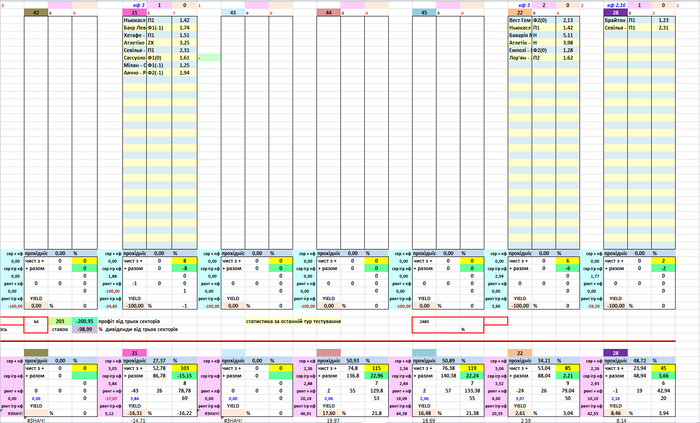The width and height of the screenshot is (700, 423).
Task: Click the yellow cell showing 45
Action: pos(663,368)
